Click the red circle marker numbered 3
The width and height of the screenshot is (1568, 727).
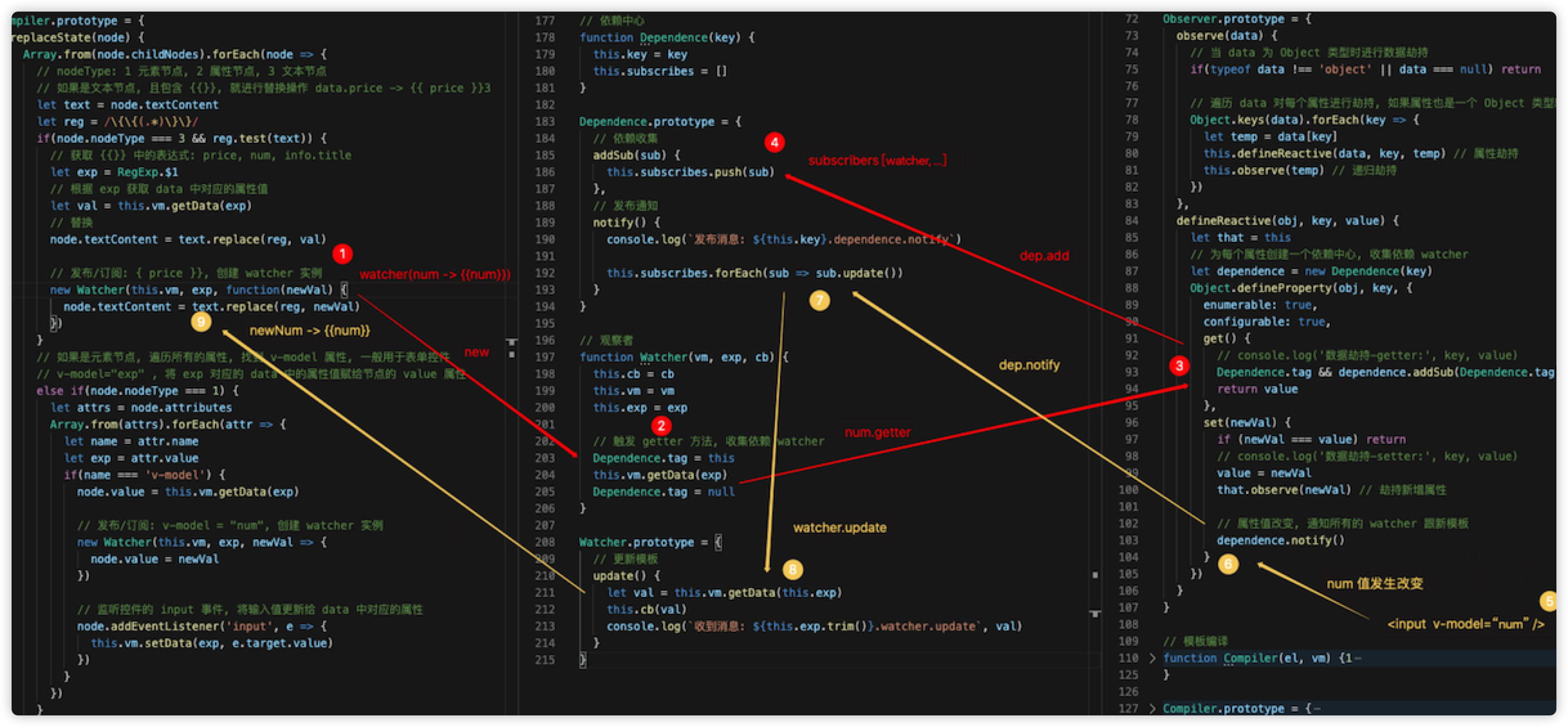click(1179, 366)
